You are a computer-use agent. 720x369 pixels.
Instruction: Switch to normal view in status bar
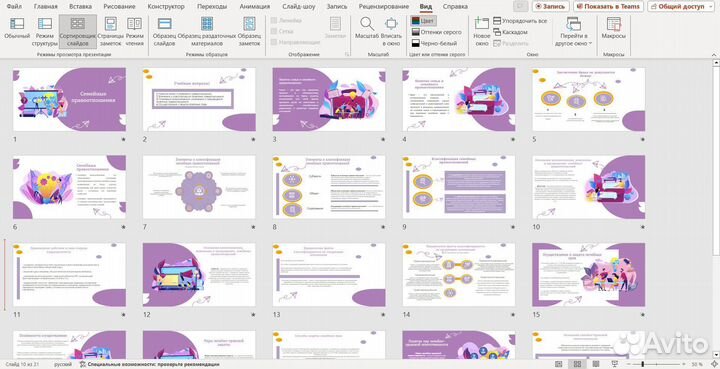[x=558, y=364]
